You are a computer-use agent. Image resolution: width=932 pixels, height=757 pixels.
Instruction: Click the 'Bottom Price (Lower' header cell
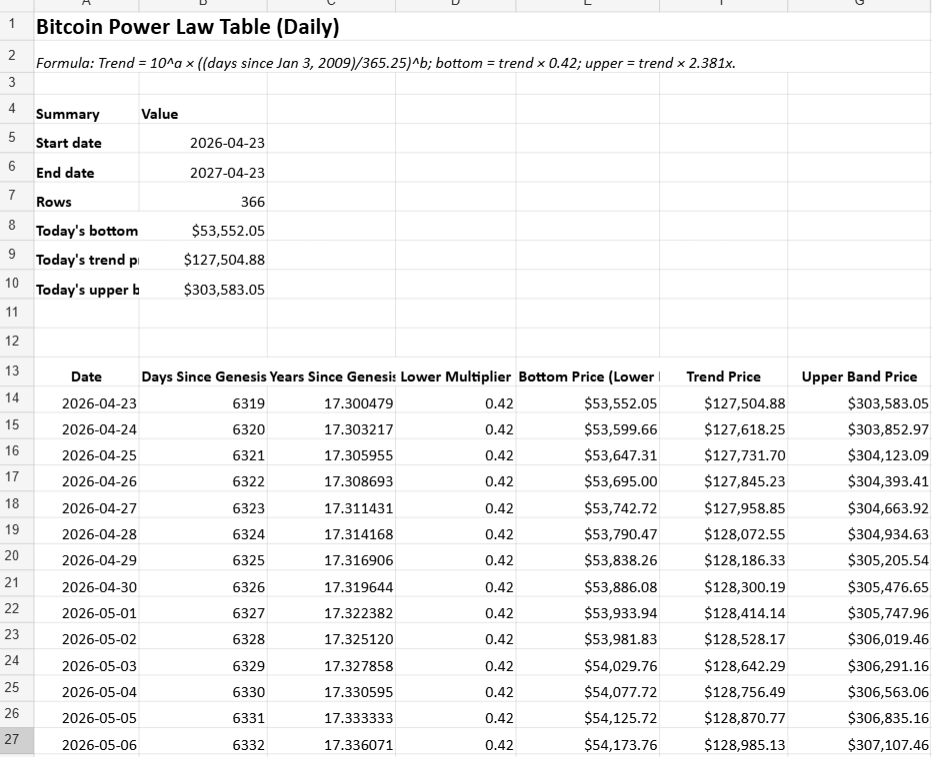[x=588, y=371]
